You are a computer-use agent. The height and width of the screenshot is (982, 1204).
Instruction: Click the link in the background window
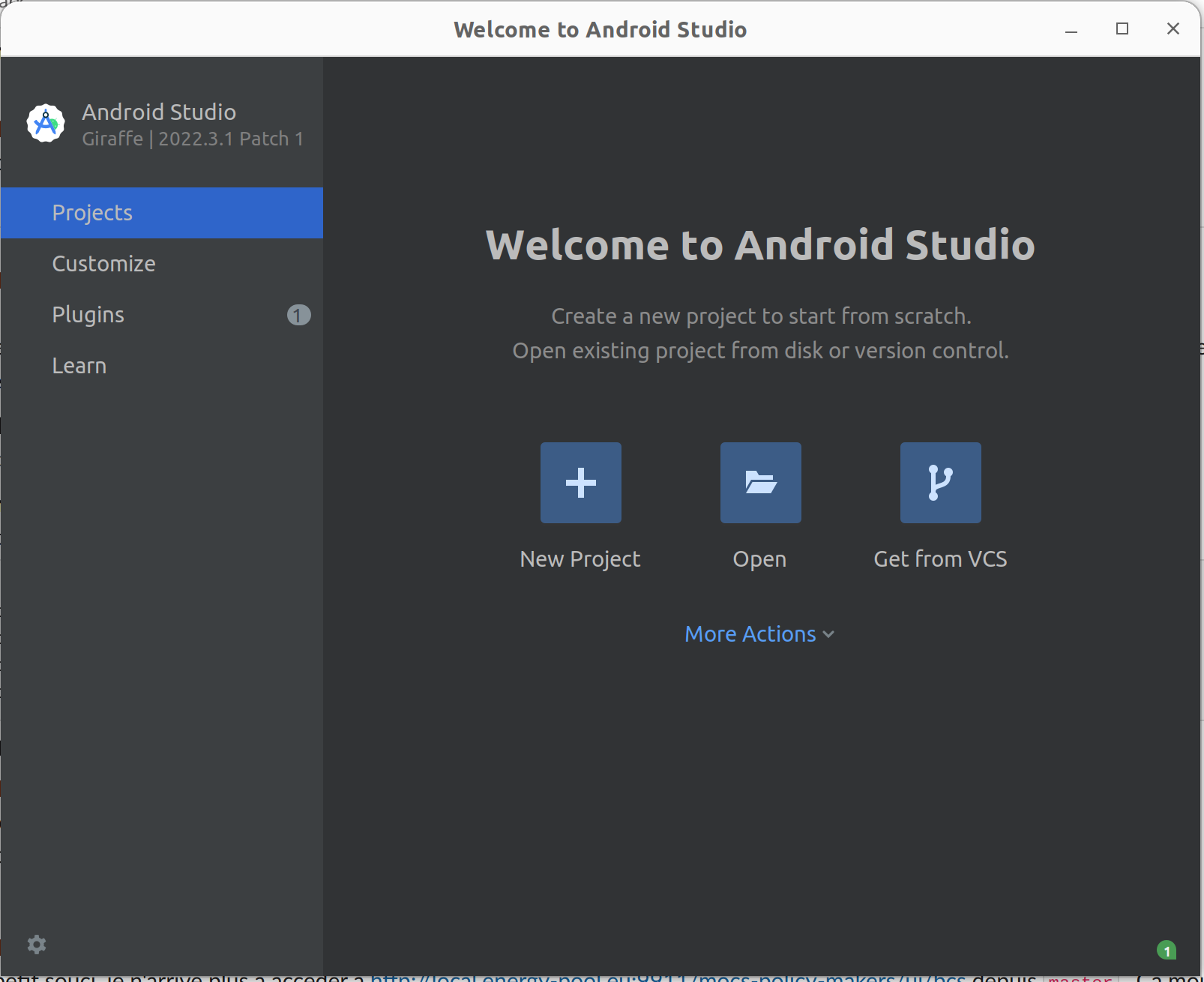point(669,978)
